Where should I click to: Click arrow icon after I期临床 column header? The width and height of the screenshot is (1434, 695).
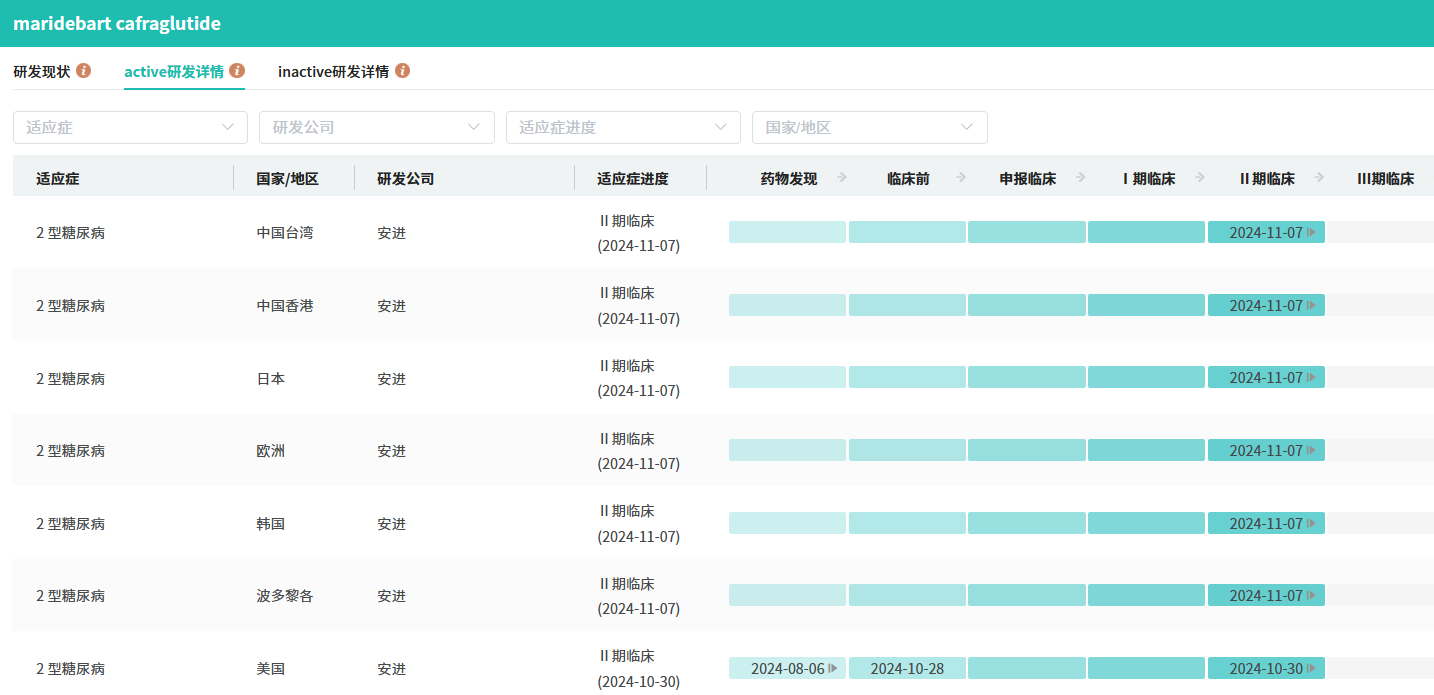click(x=1200, y=178)
